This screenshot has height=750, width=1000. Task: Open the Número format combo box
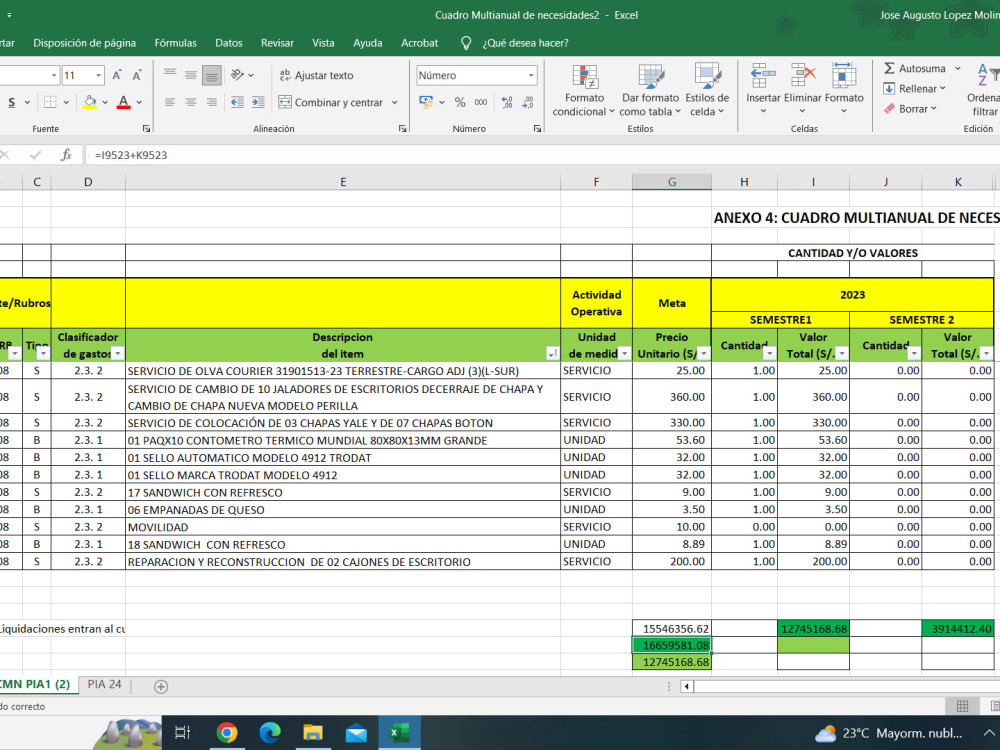tap(477, 75)
